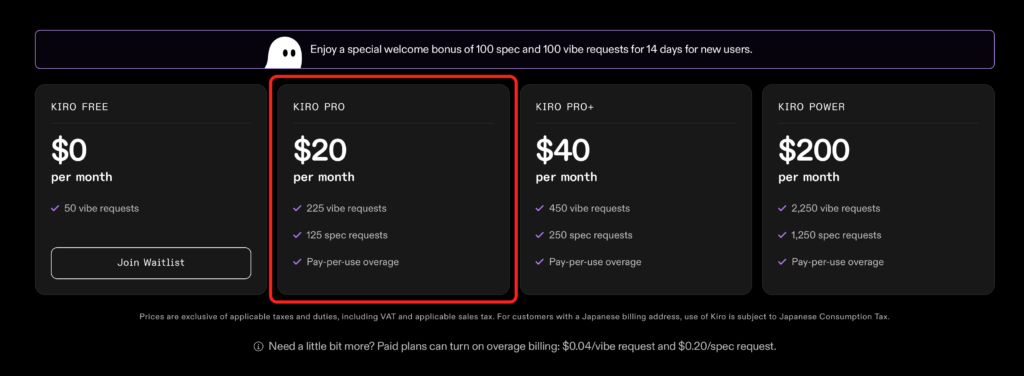Click checkmark beside 450 vibe requests
This screenshot has height=376, width=1024.
click(539, 208)
